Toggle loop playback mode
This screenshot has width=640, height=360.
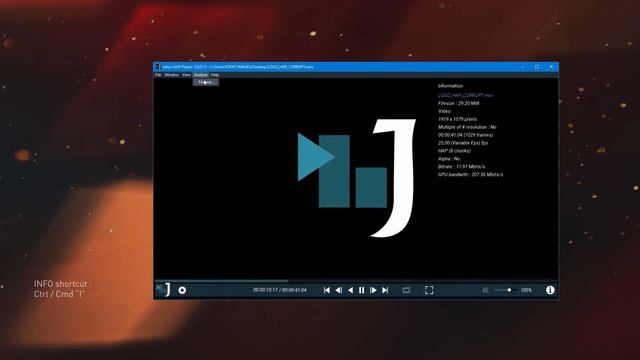click(406, 290)
